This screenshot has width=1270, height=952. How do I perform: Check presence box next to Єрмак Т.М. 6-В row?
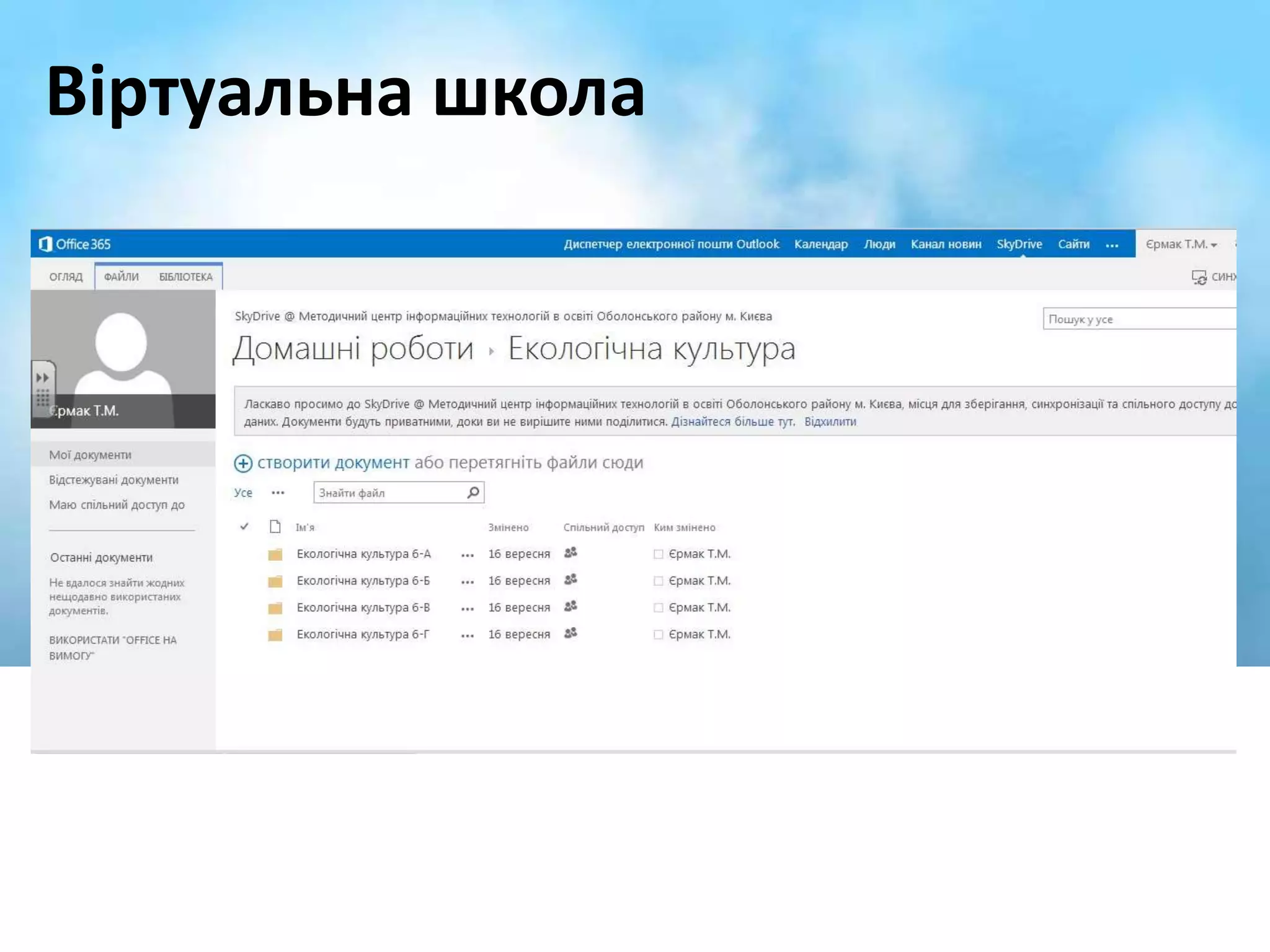coord(658,608)
